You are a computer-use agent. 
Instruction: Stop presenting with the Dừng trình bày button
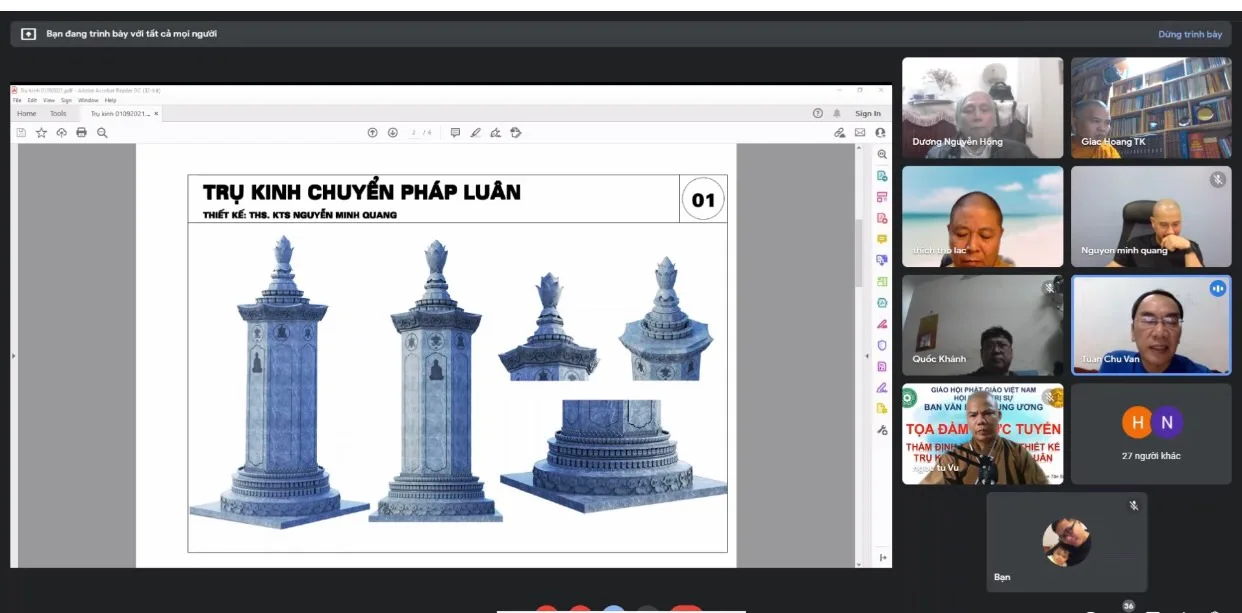(x=1190, y=34)
